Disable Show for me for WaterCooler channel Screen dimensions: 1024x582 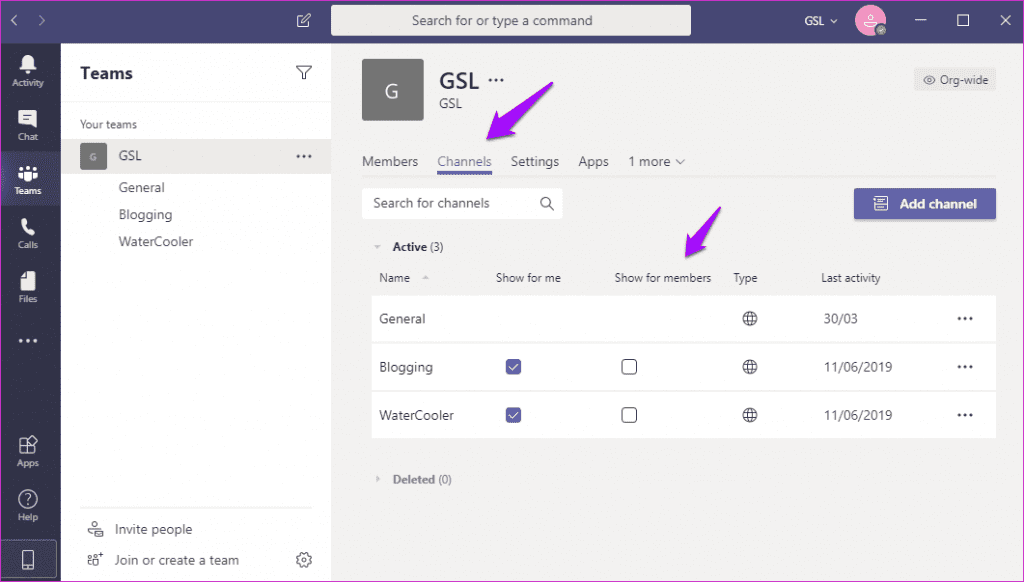513,415
